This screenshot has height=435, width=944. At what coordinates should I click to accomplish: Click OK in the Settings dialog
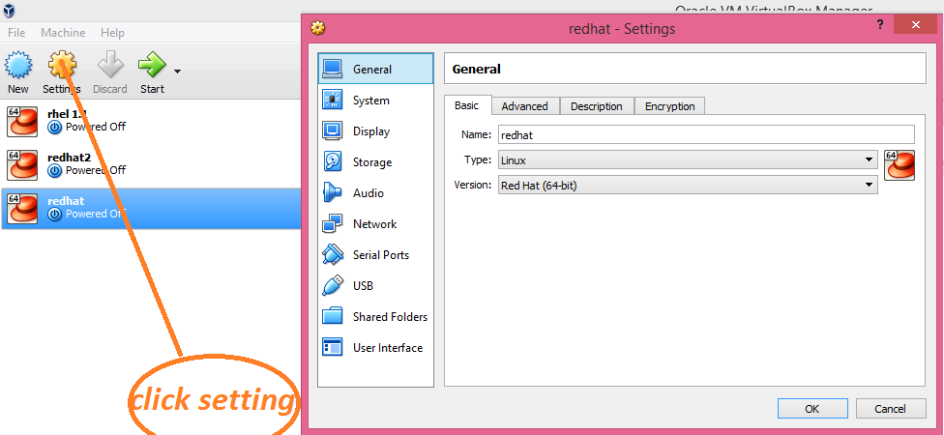coord(812,409)
